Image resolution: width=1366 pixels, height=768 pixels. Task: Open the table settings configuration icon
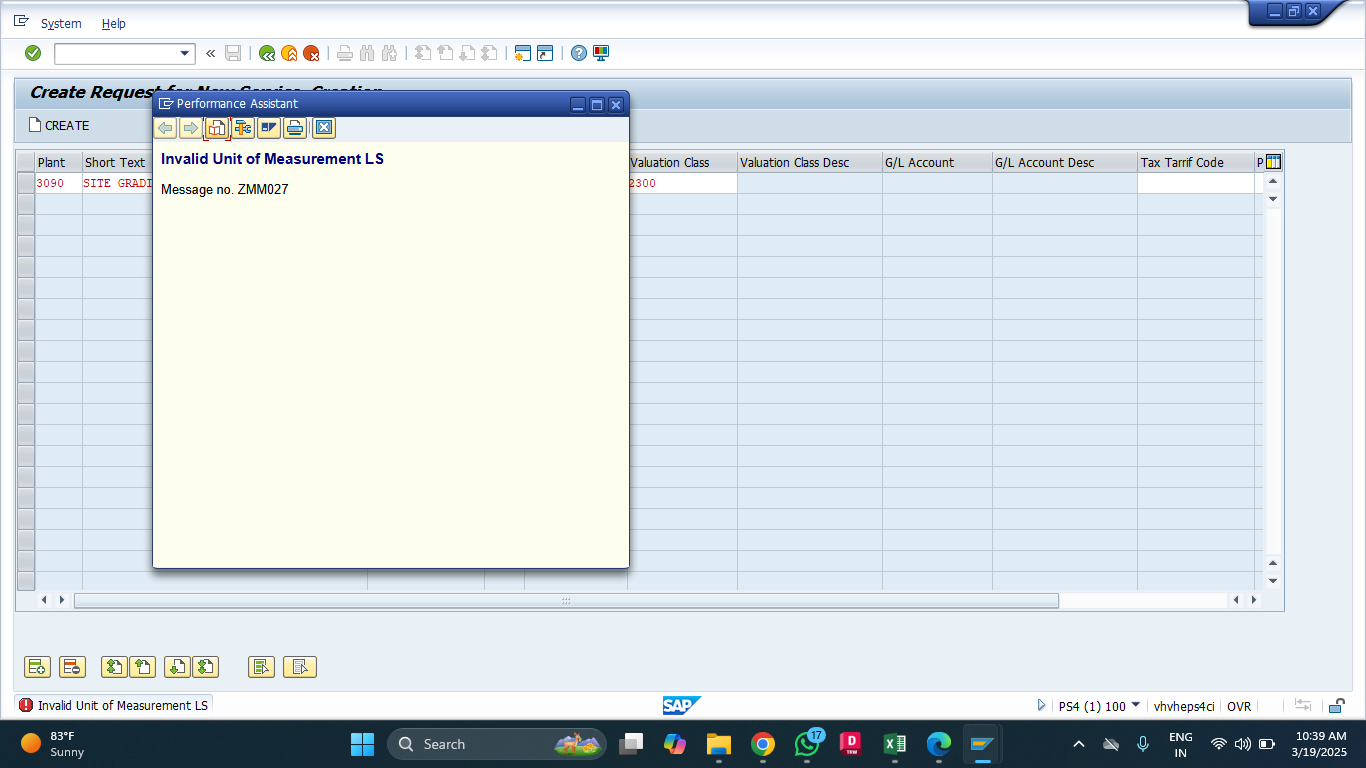pos(1273,162)
